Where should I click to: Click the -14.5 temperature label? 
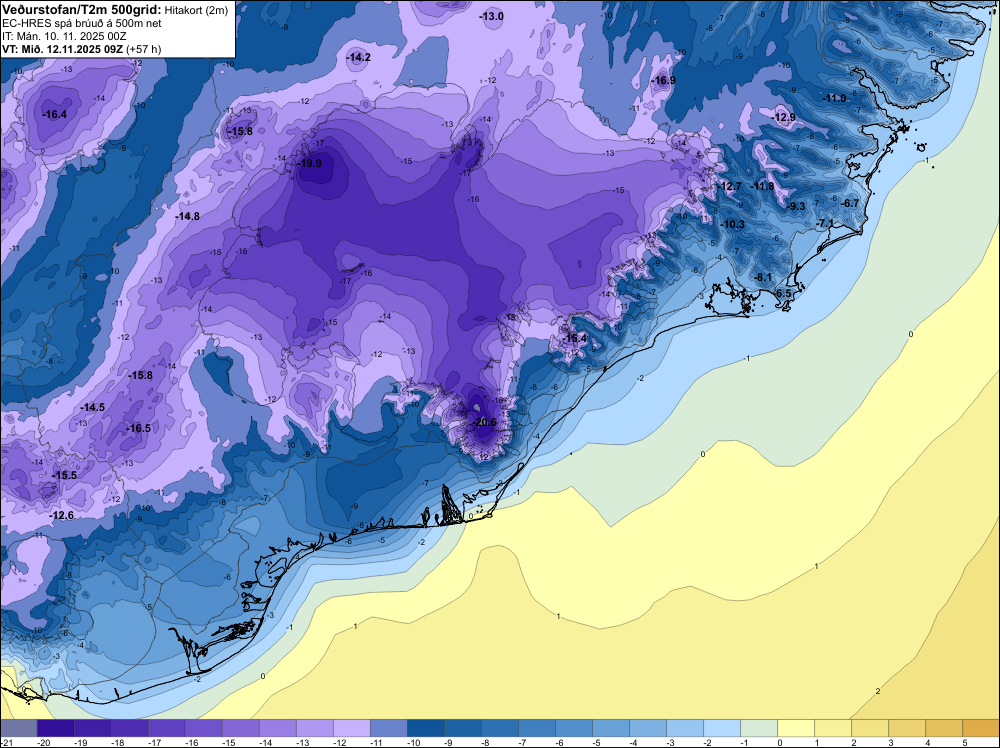(x=93, y=407)
